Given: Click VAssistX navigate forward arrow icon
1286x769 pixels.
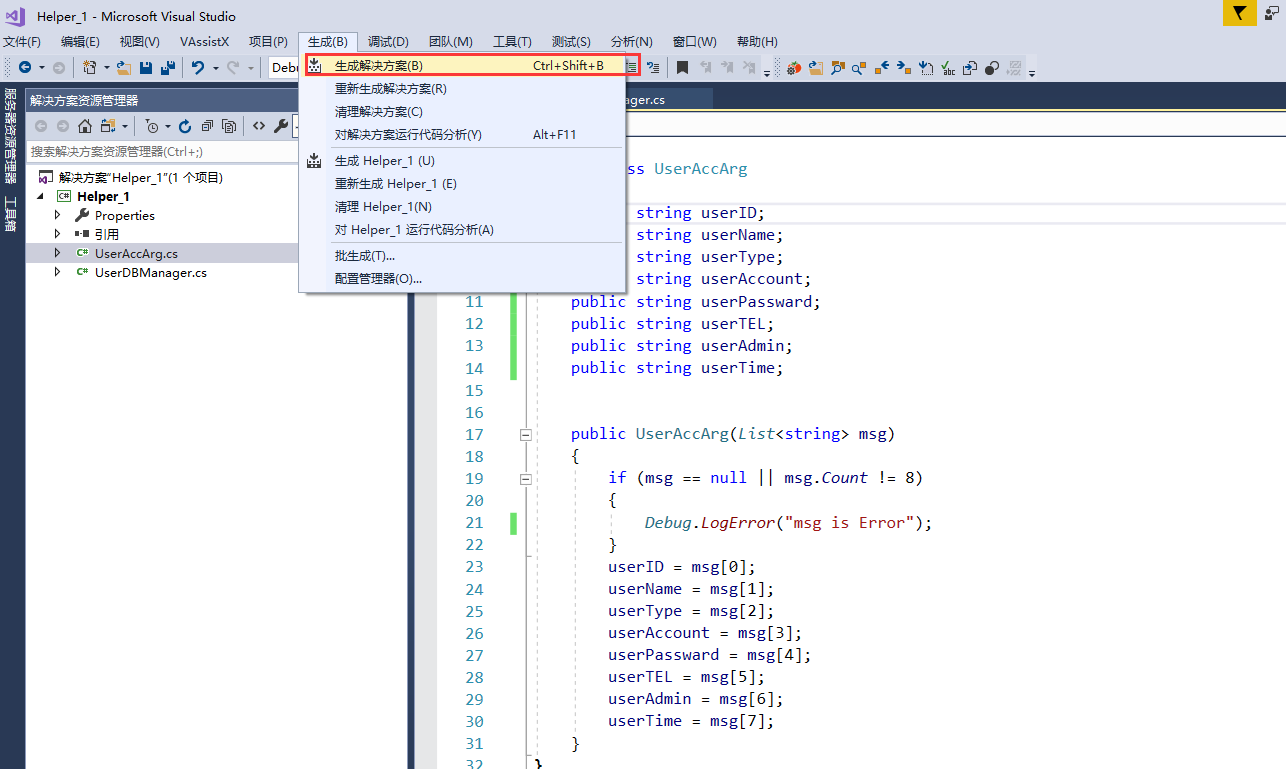Looking at the screenshot, I should (x=904, y=68).
